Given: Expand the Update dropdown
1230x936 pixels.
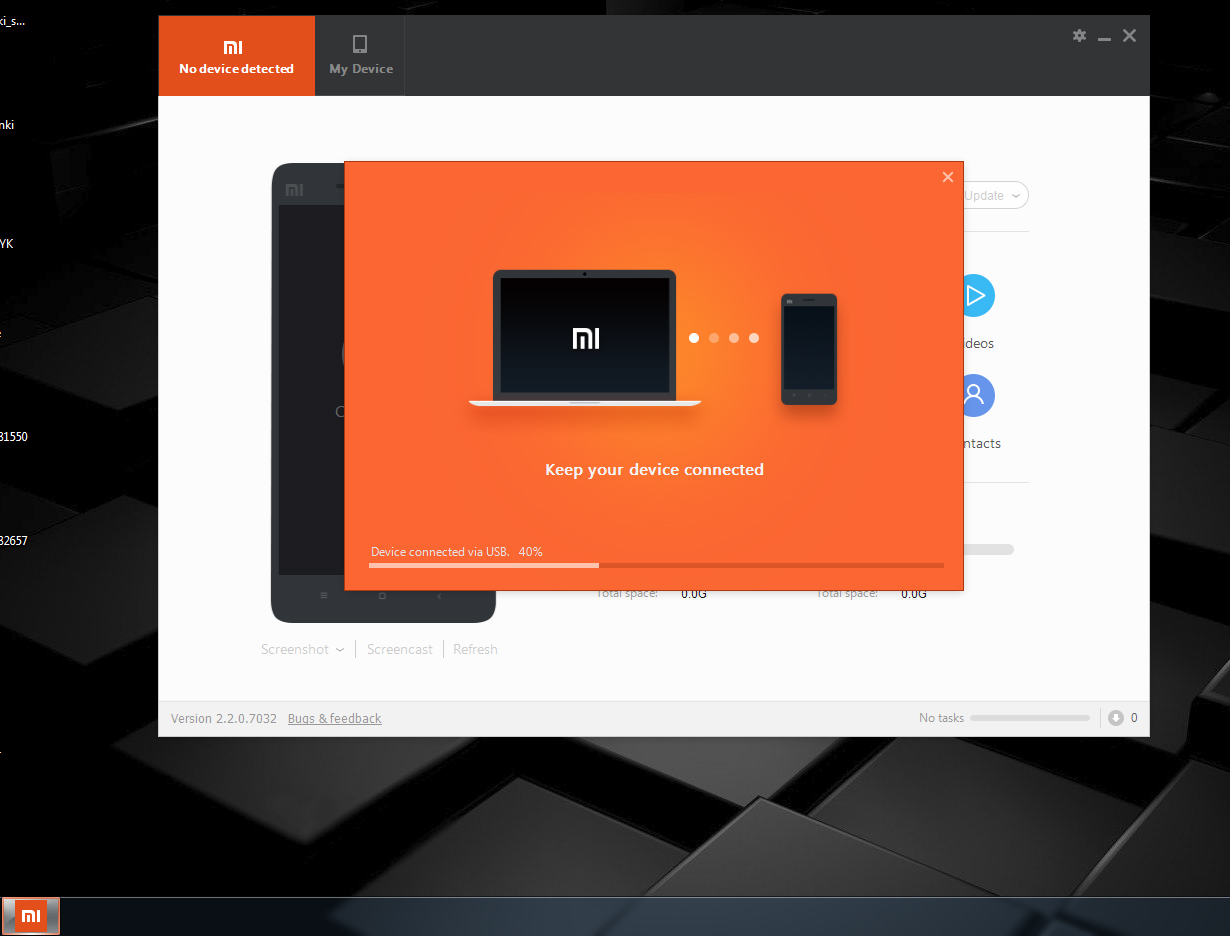Looking at the screenshot, I should [x=994, y=196].
